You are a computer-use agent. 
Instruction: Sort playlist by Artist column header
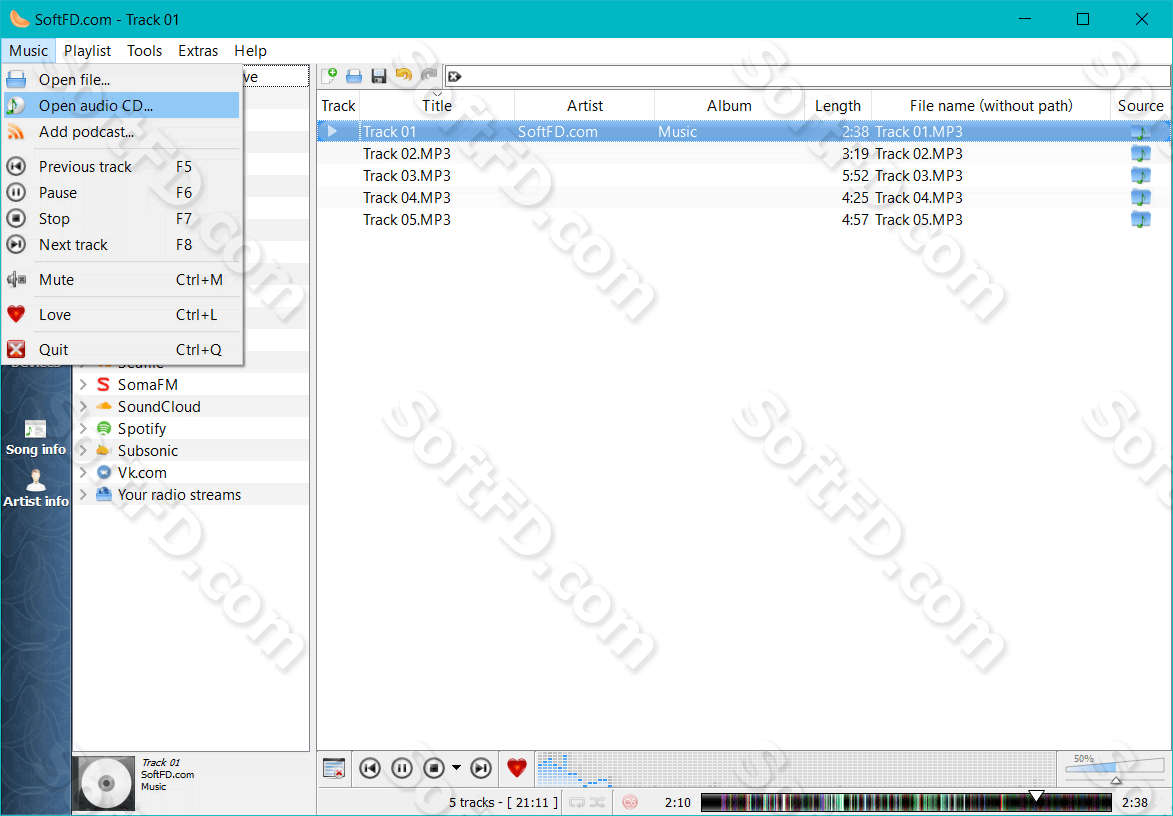point(584,105)
